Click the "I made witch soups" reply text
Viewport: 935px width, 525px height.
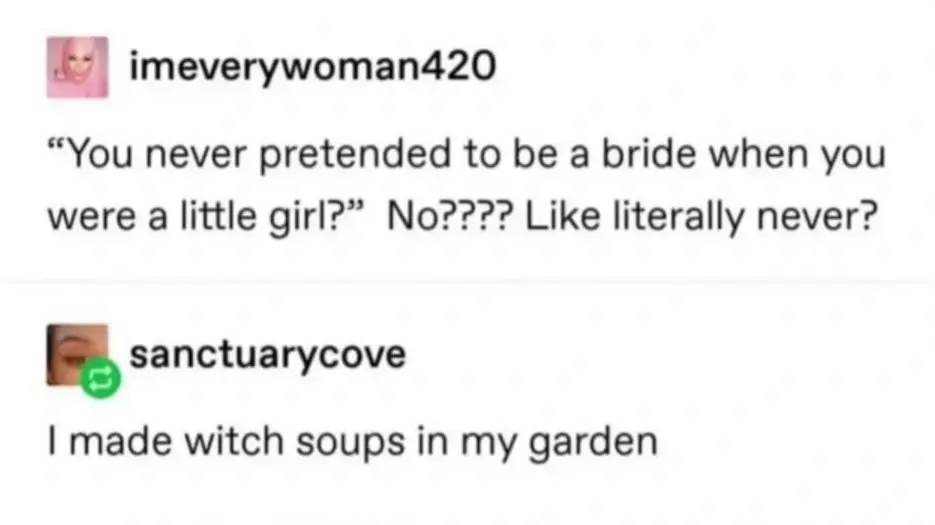(352, 442)
